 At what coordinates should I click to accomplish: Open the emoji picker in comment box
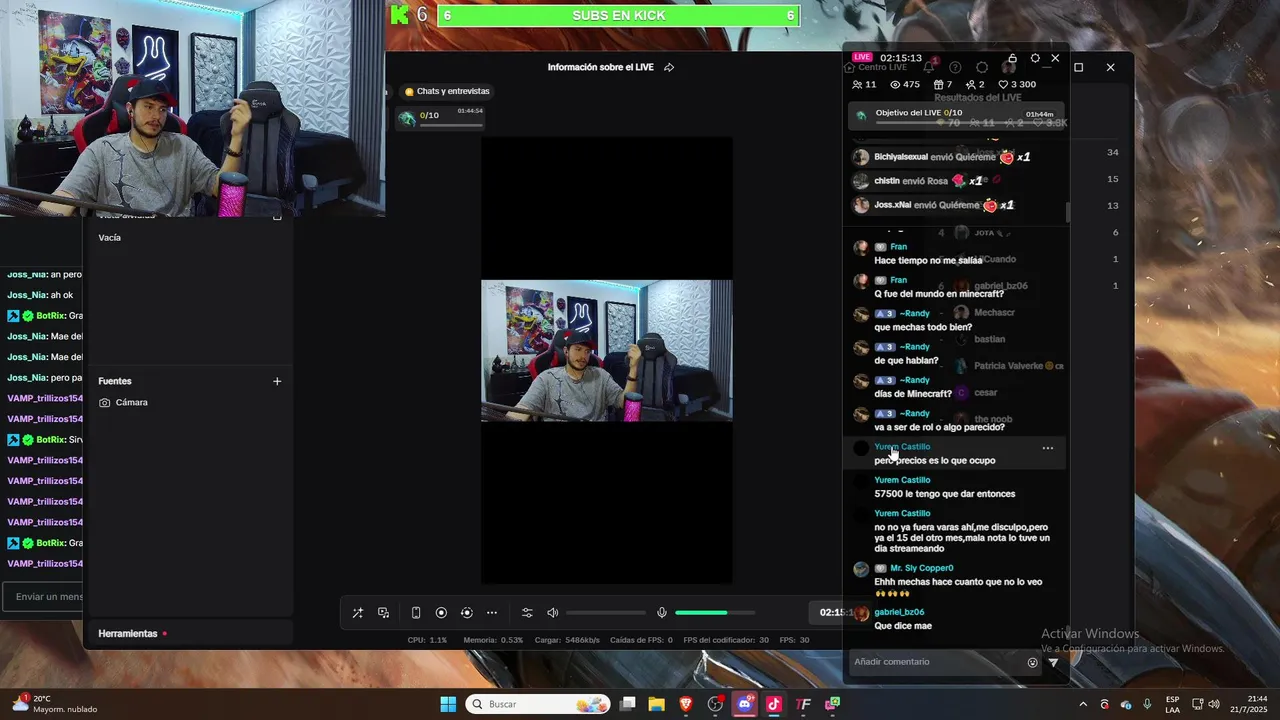[1032, 662]
